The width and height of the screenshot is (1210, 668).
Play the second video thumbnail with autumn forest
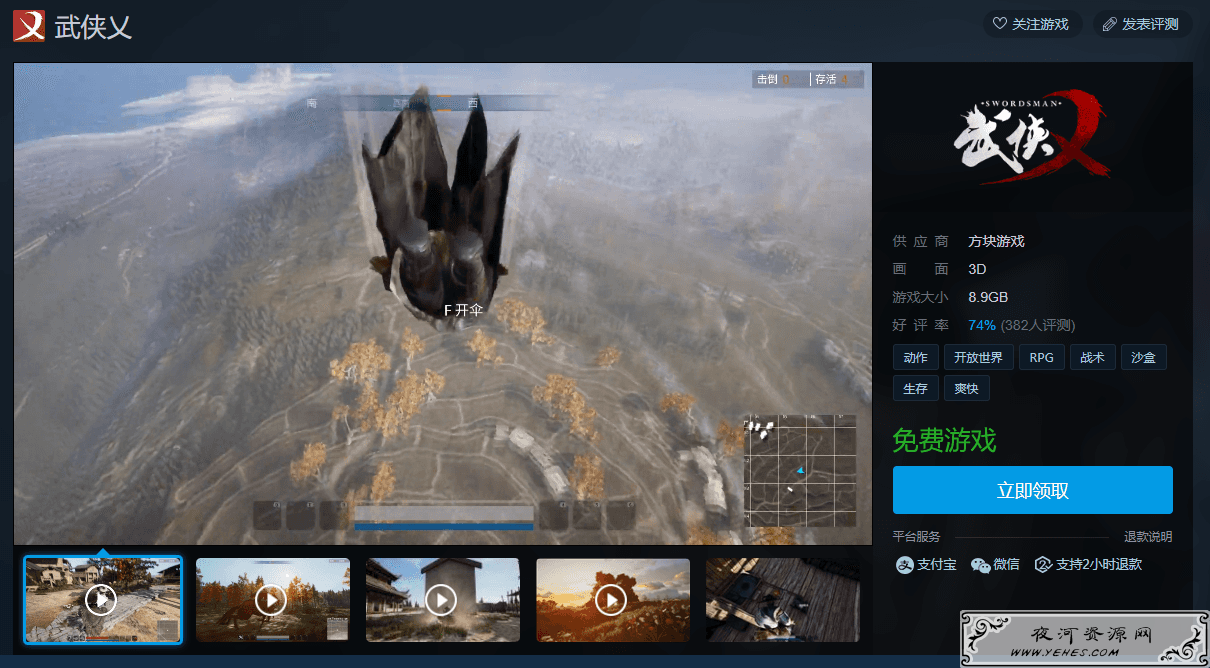click(272, 600)
